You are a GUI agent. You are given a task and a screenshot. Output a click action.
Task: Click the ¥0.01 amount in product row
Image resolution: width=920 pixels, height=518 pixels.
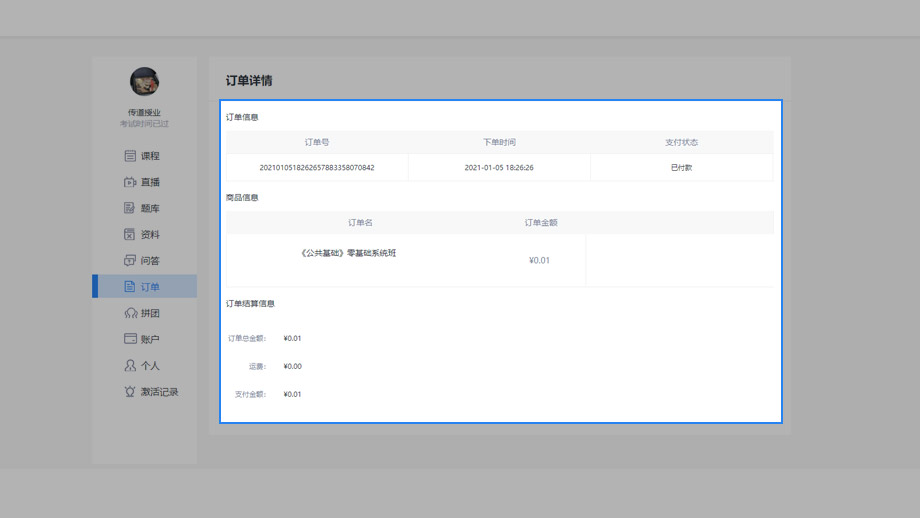pos(539,260)
